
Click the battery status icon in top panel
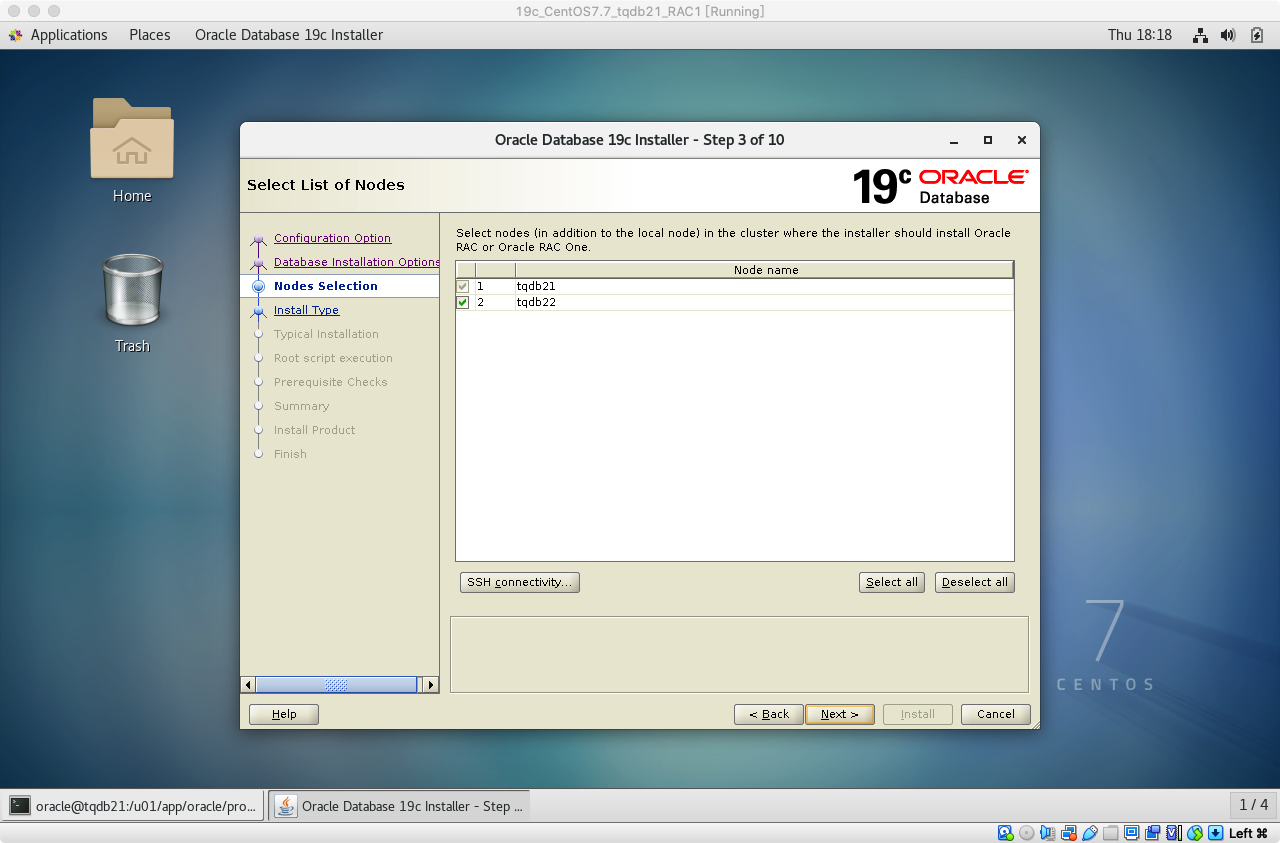[x=1257, y=35]
